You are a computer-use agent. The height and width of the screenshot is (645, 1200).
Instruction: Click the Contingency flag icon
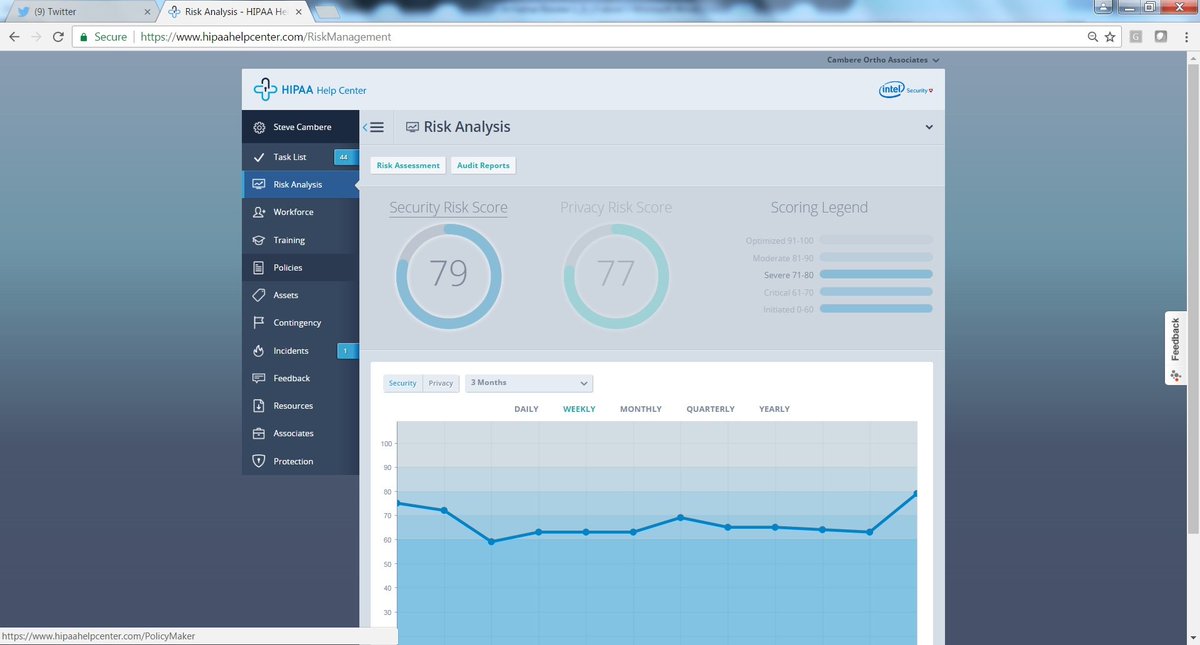(259, 323)
